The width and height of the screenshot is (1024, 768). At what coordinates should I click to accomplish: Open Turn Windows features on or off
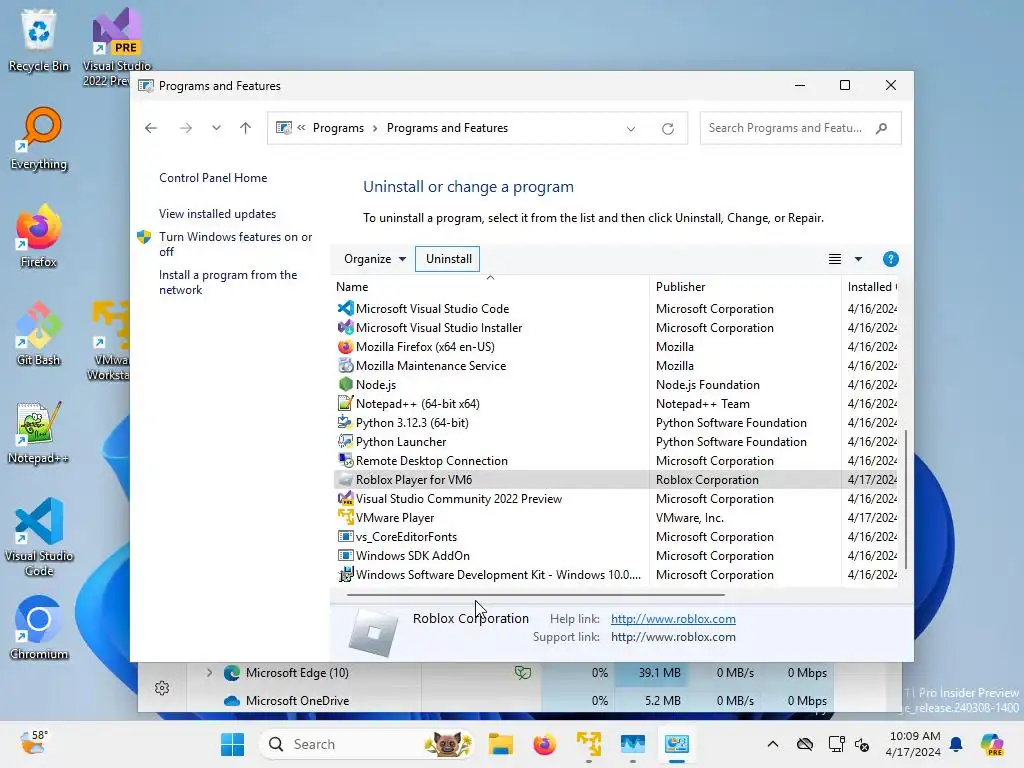tap(235, 244)
